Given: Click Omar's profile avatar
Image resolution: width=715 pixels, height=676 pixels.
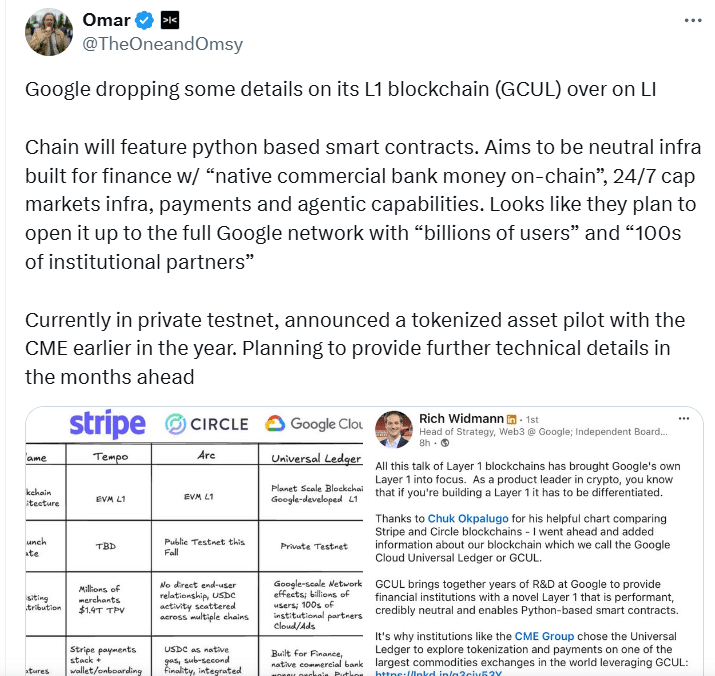Looking at the screenshot, I should point(48,32).
